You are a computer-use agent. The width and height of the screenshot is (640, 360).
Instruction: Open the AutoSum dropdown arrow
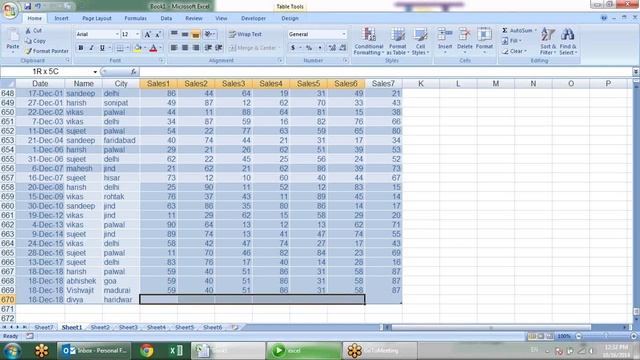536,31
